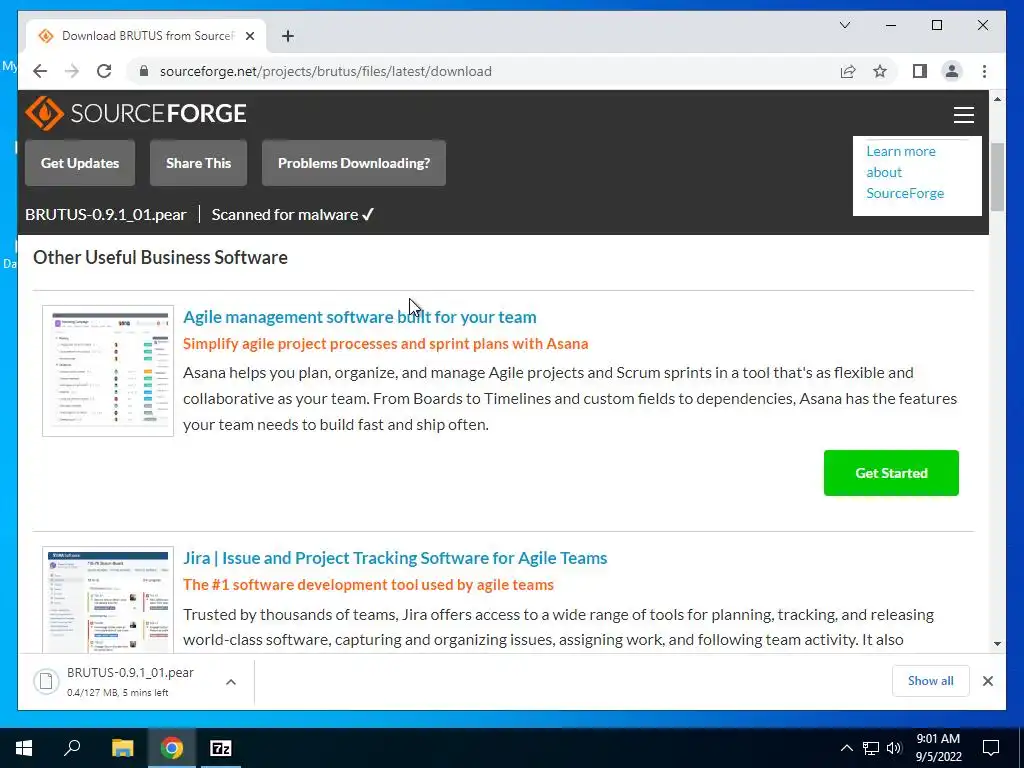Click the network icon in system tray
The width and height of the screenshot is (1024, 768).
coord(871,748)
